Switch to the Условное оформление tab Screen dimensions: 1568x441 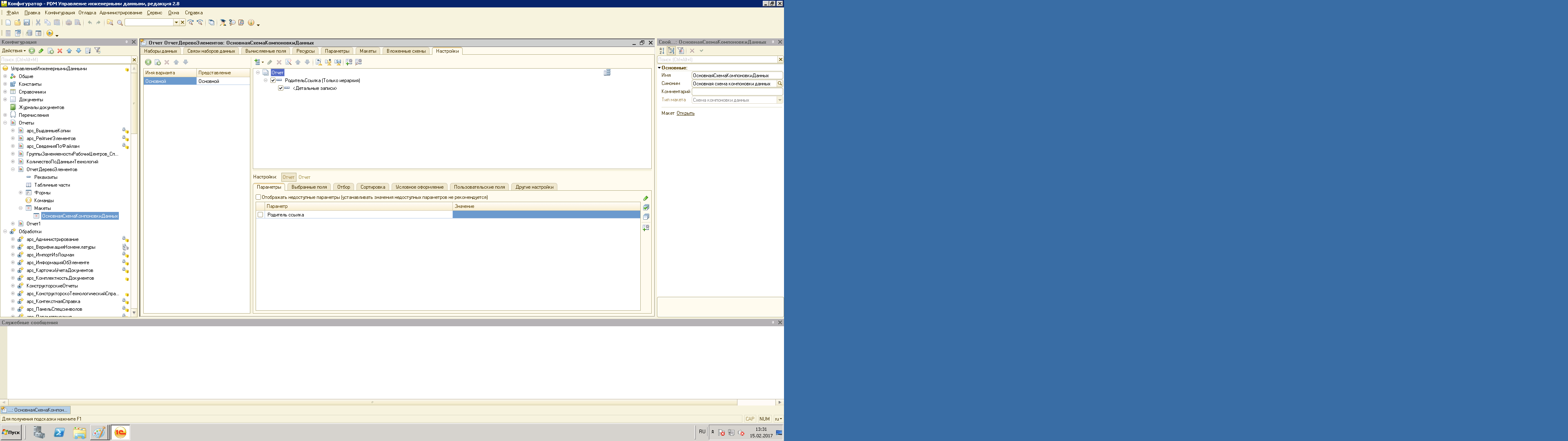pos(419,187)
